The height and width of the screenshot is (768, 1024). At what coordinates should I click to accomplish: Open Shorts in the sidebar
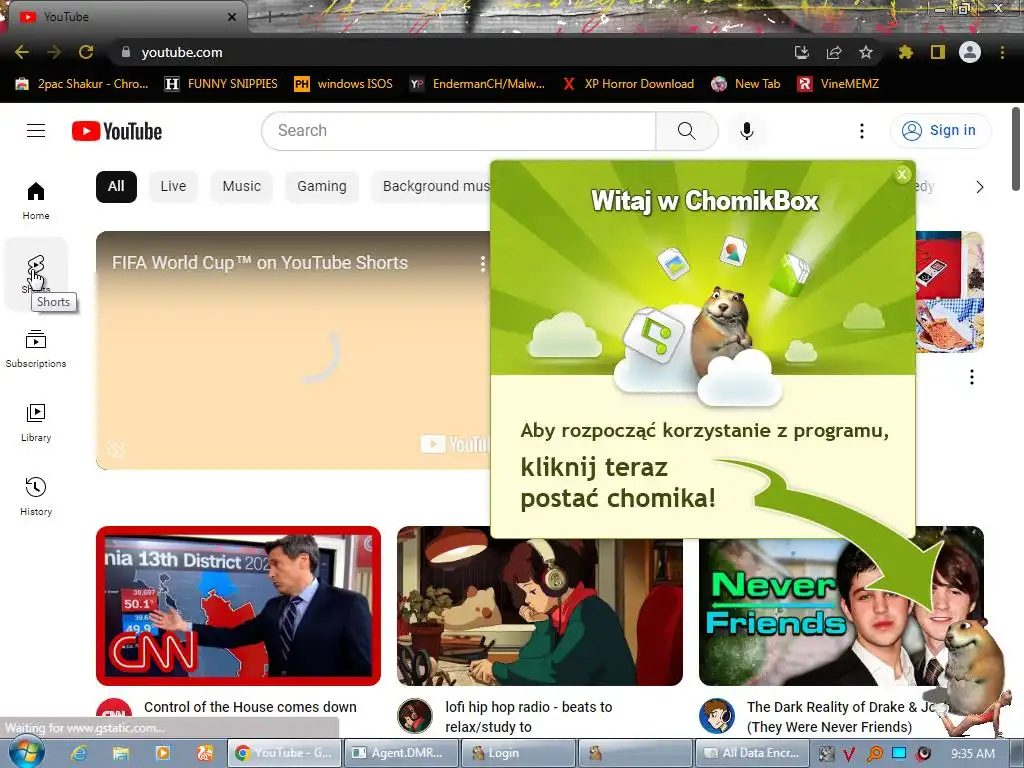point(36,274)
